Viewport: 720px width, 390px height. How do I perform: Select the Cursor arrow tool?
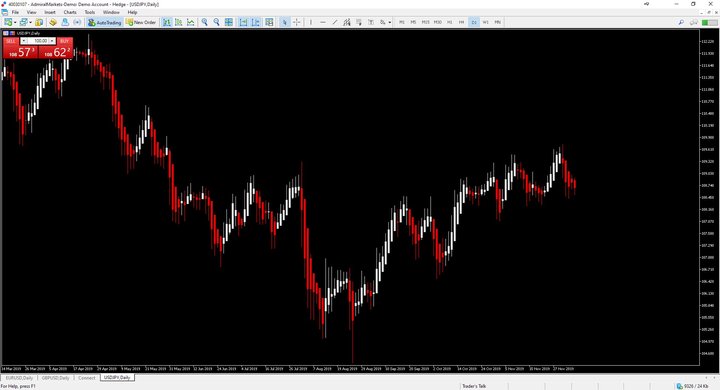(284, 22)
